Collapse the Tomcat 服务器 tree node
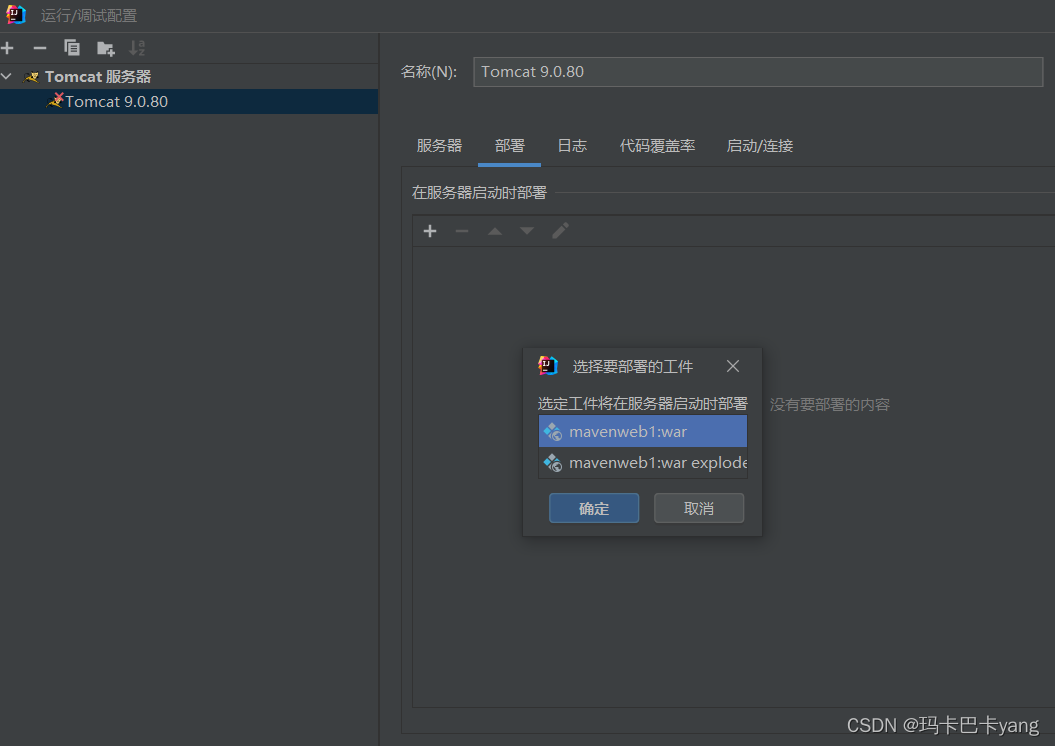Screen dimensions: 1055x746 pyautogui.click(x=7, y=77)
